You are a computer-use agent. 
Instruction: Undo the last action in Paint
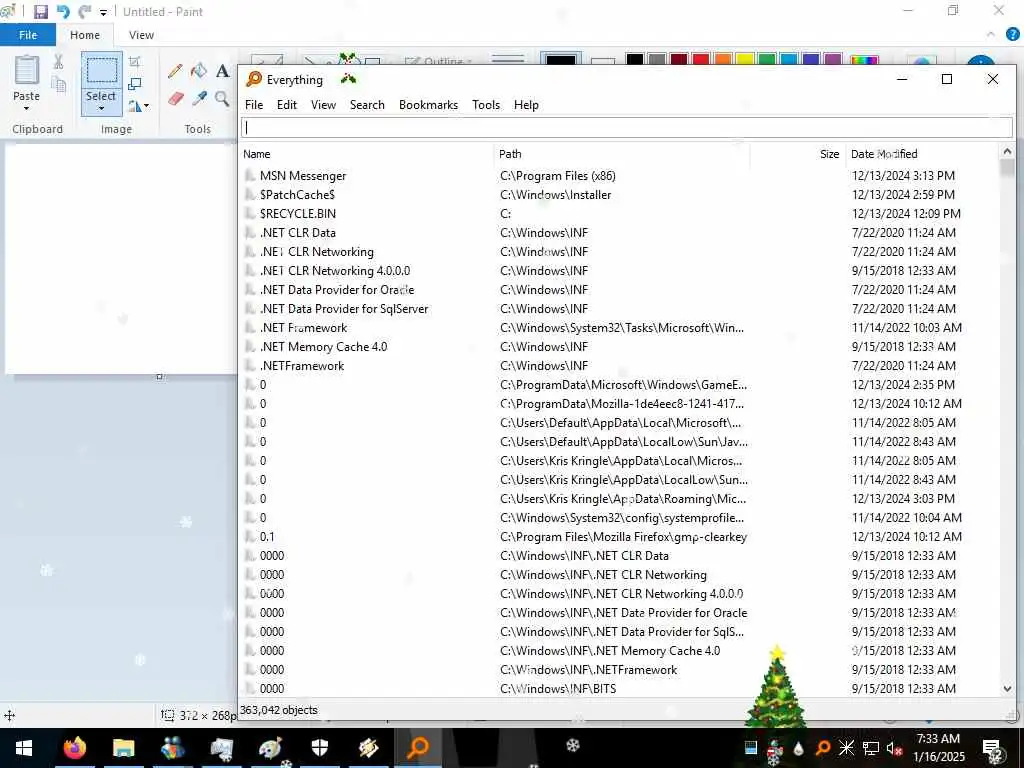[63, 12]
